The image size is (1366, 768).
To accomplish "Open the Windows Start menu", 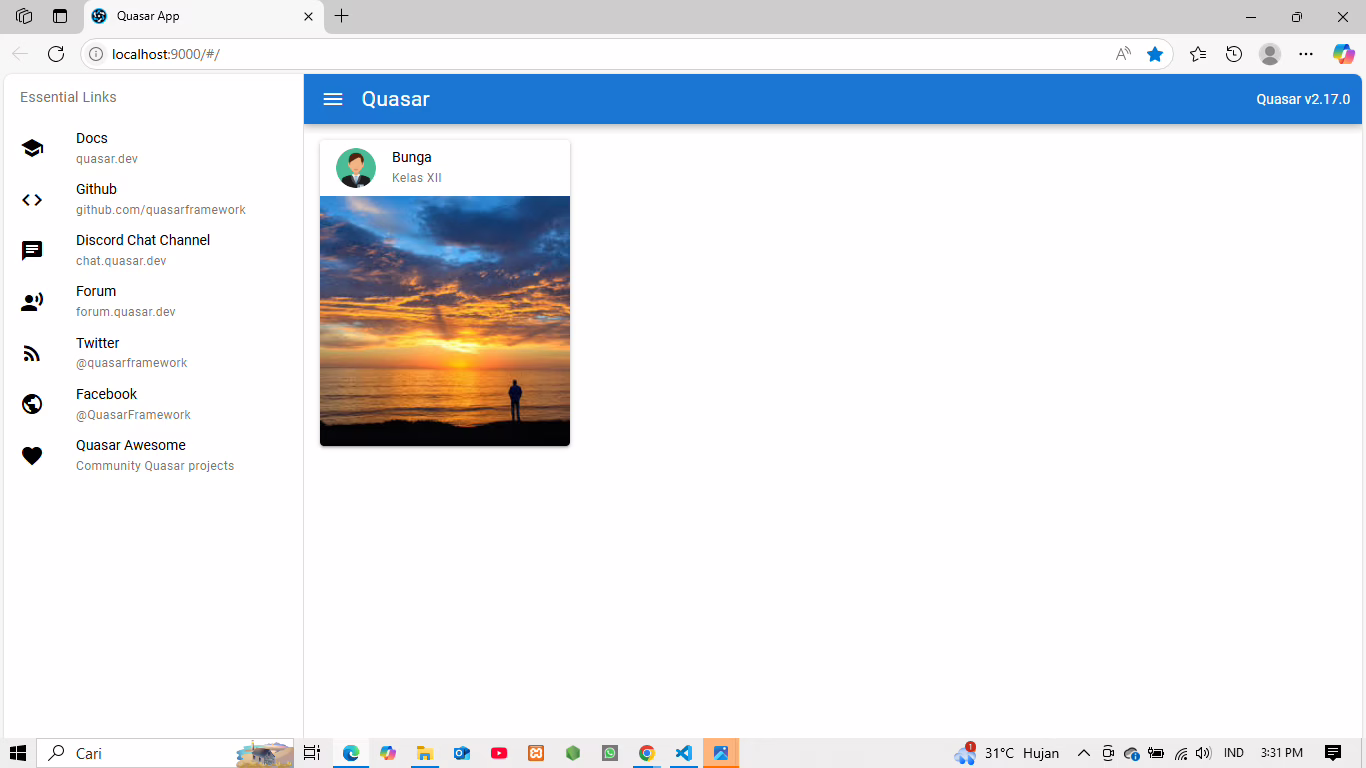I will coord(18,753).
